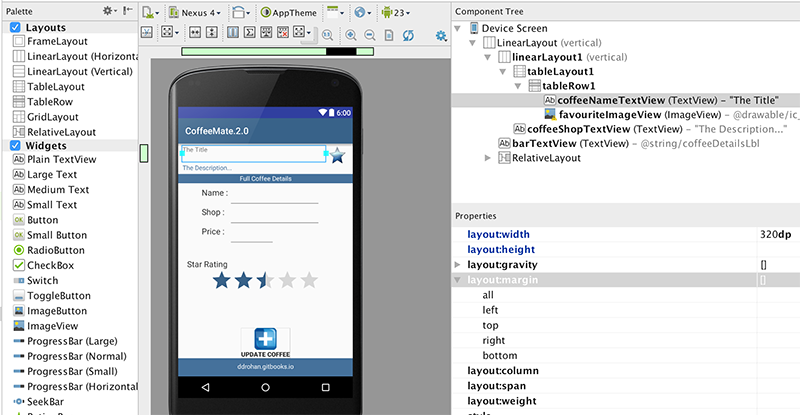Click the third star of the rating bar

tap(265, 280)
